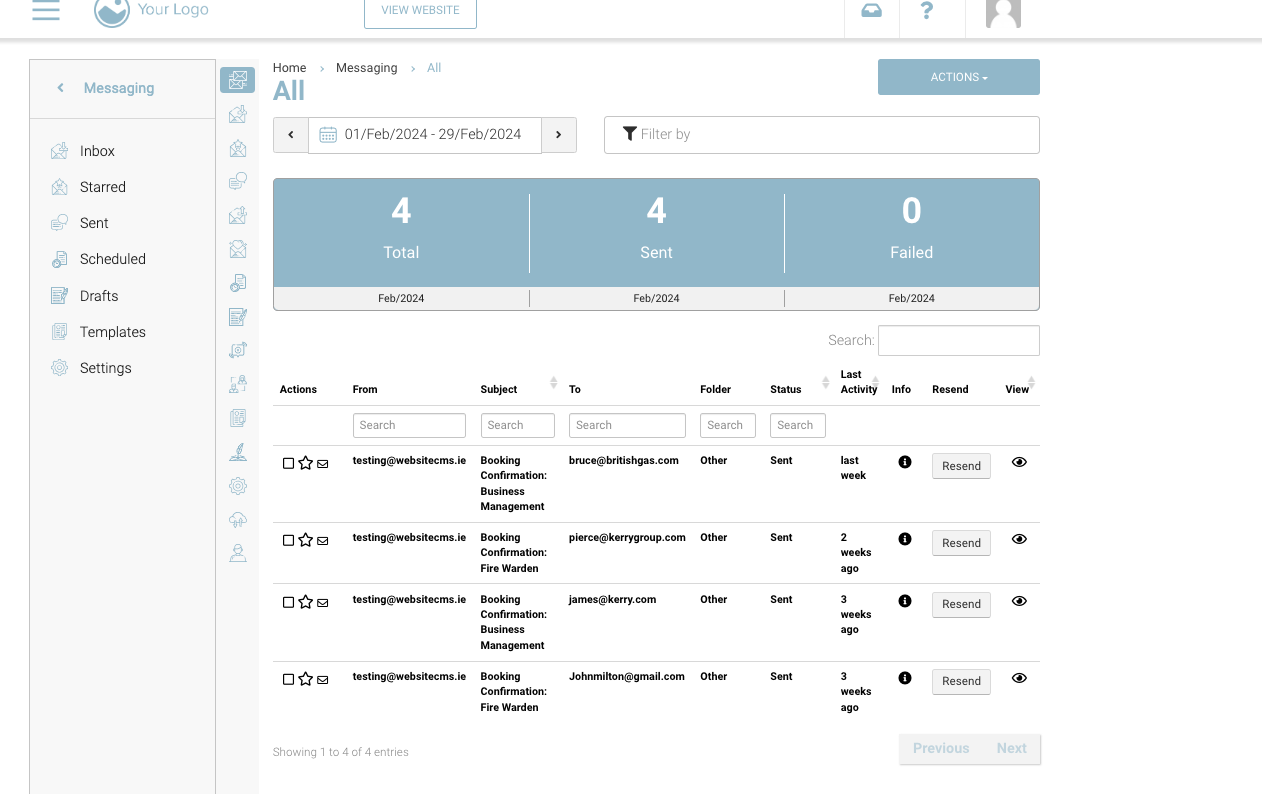1262x794 pixels.
Task: Click the hamburger menu icon
Action: 46,11
